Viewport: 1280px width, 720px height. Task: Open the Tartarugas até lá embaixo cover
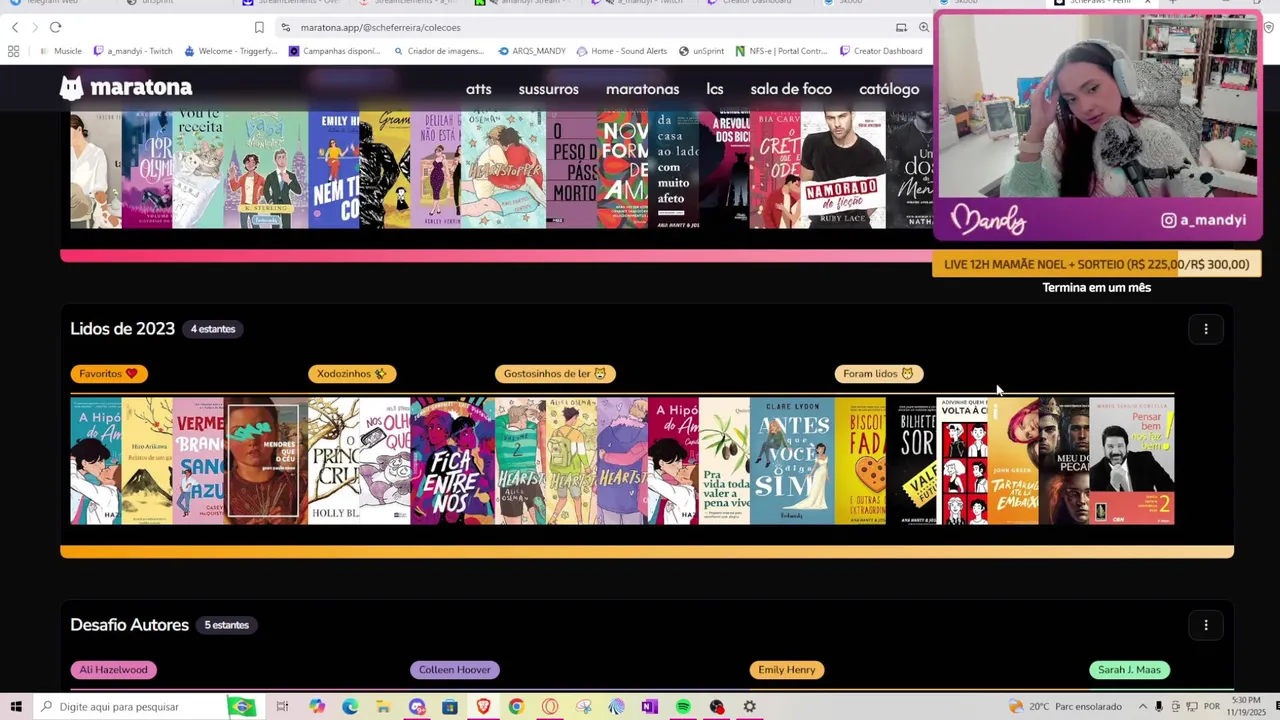[1012, 461]
